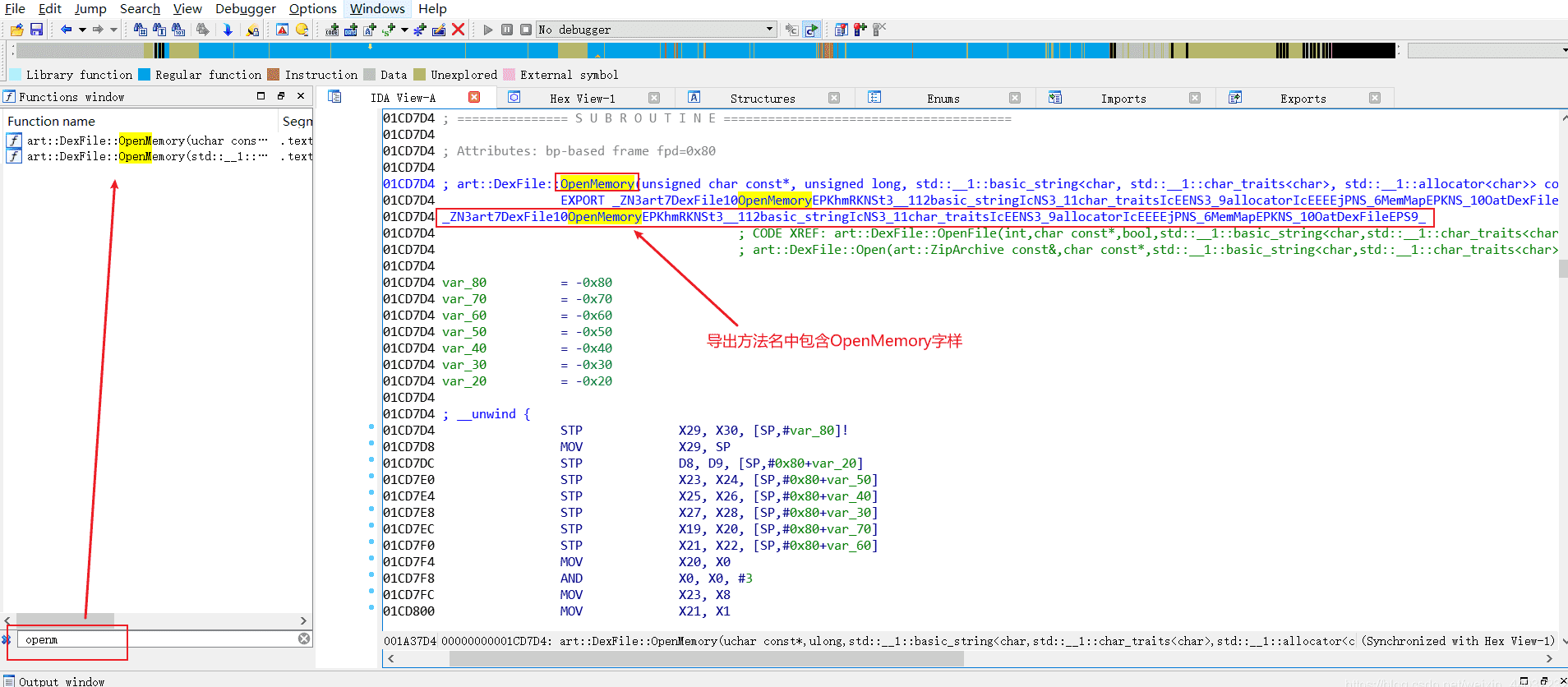Select the OpenMemory(uchar cons… function row
1568x687 pixels.
coord(158,141)
